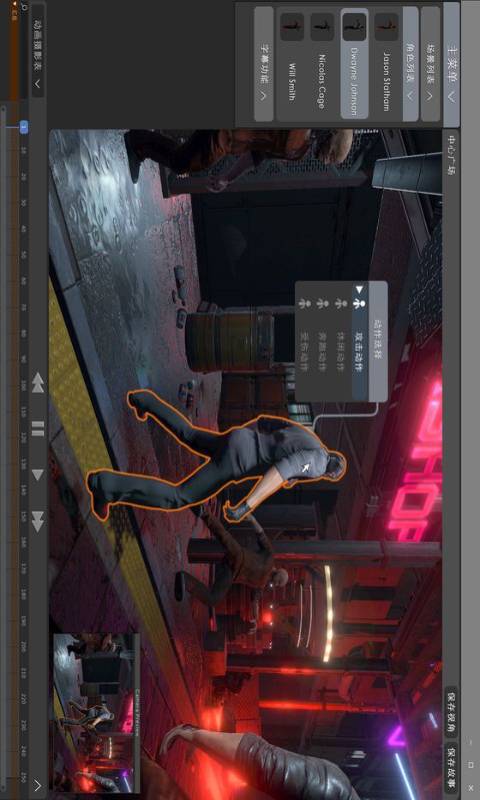The image size is (480, 800).
Task: Jump to frame 100 on the timeline ruler
Action: (23, 386)
